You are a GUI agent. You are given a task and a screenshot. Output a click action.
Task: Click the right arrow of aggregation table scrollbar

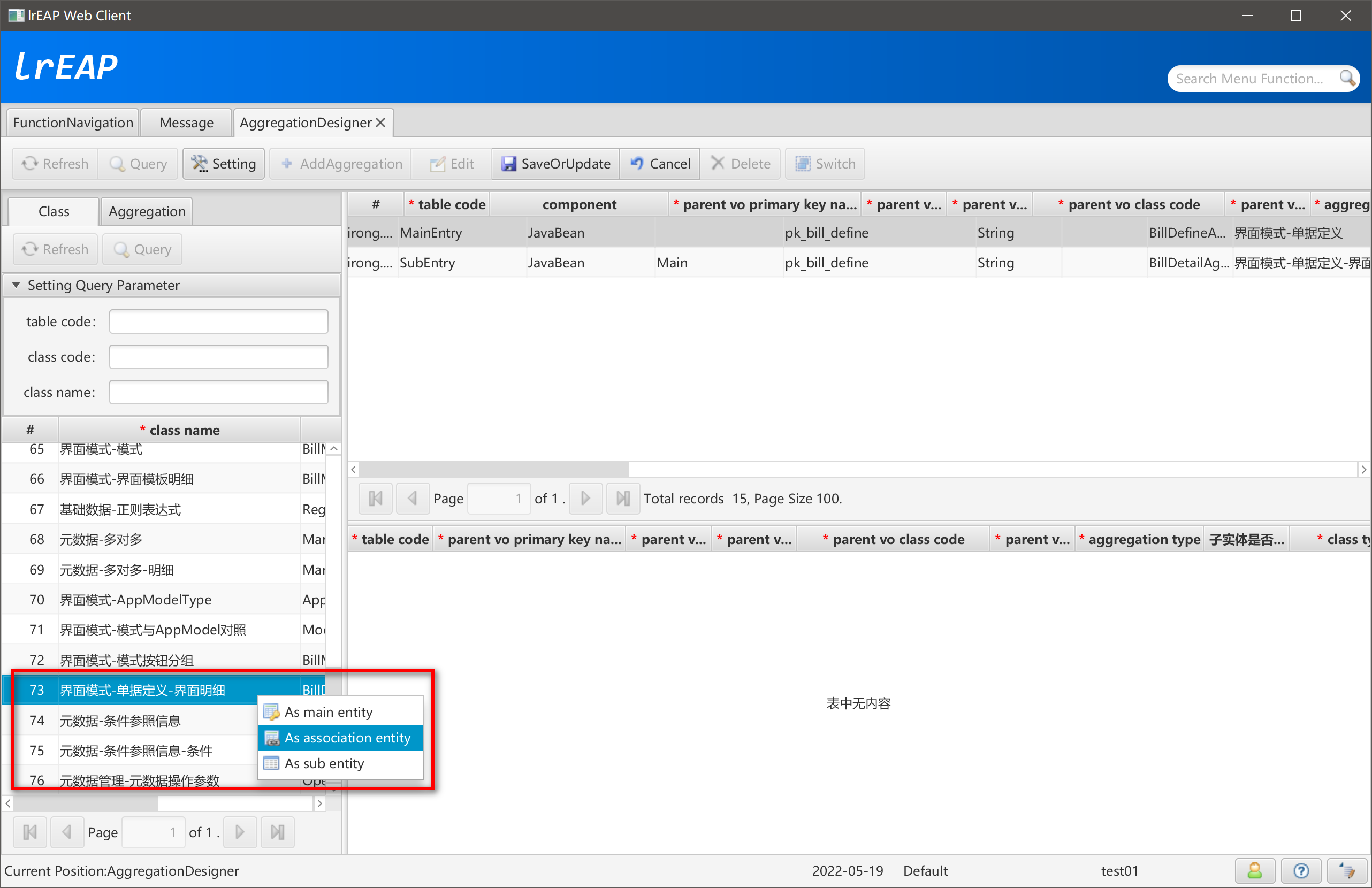[x=1364, y=470]
